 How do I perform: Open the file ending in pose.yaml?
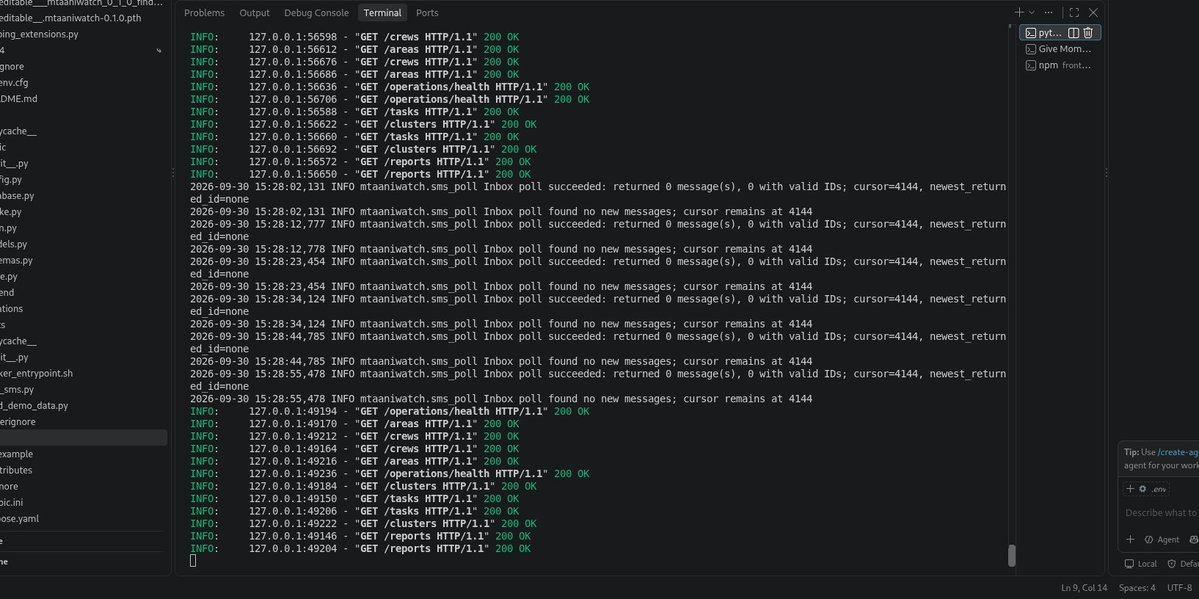[83, 519]
